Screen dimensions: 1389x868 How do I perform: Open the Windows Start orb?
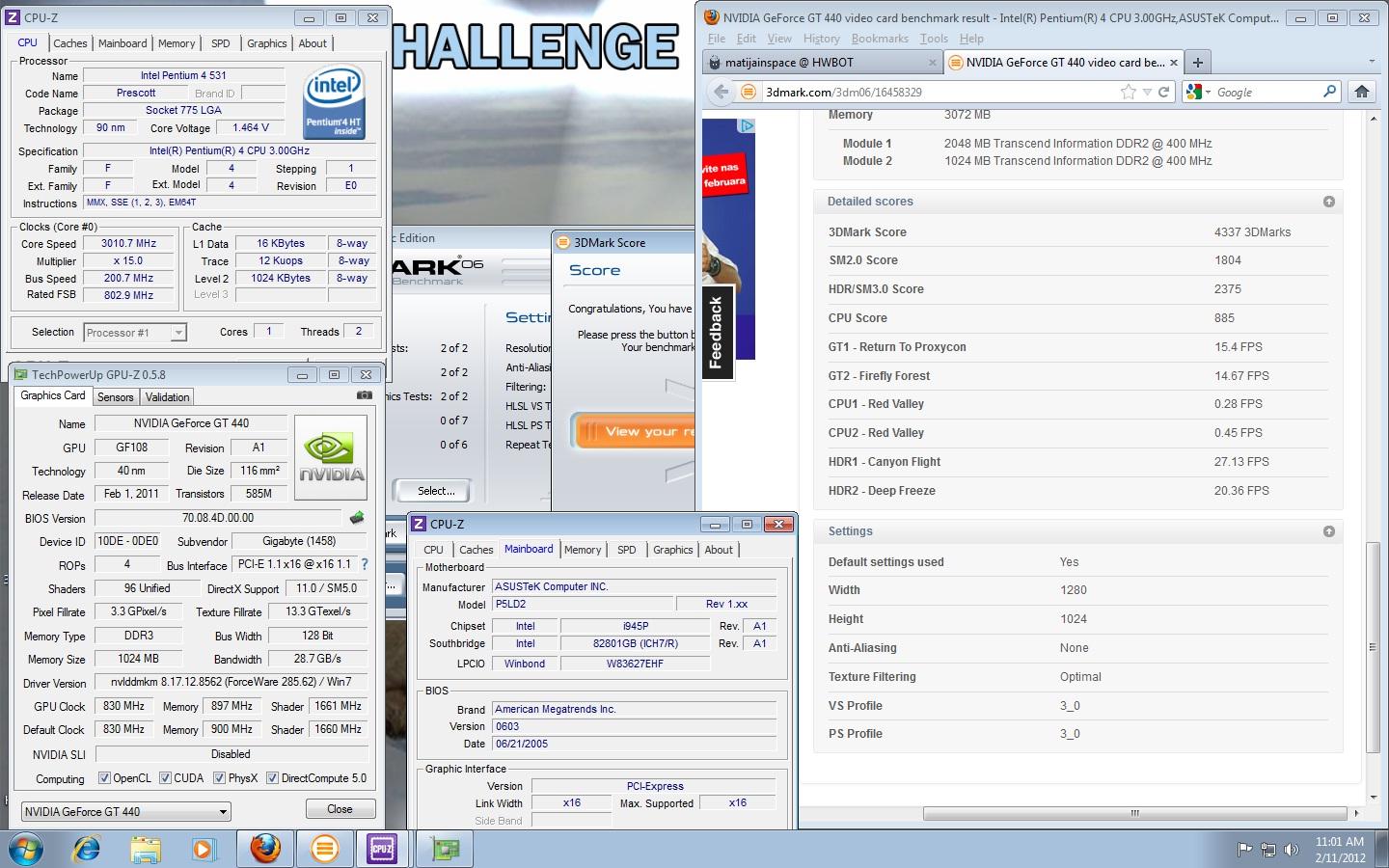click(x=27, y=849)
